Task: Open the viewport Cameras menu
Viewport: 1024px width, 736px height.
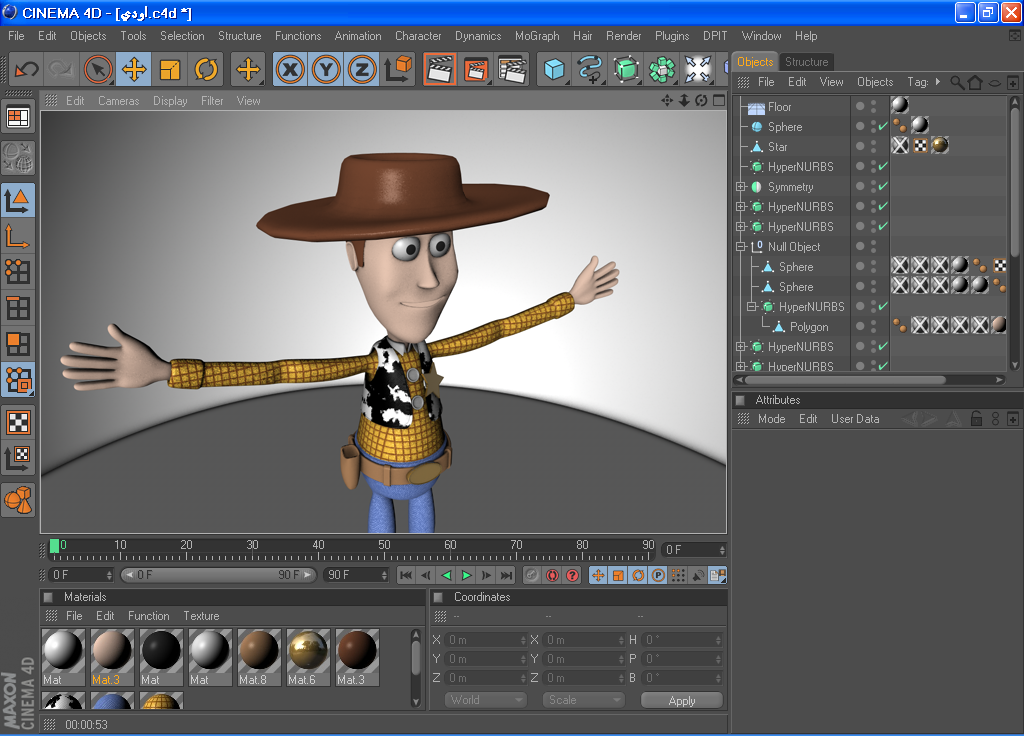Action: [118, 101]
